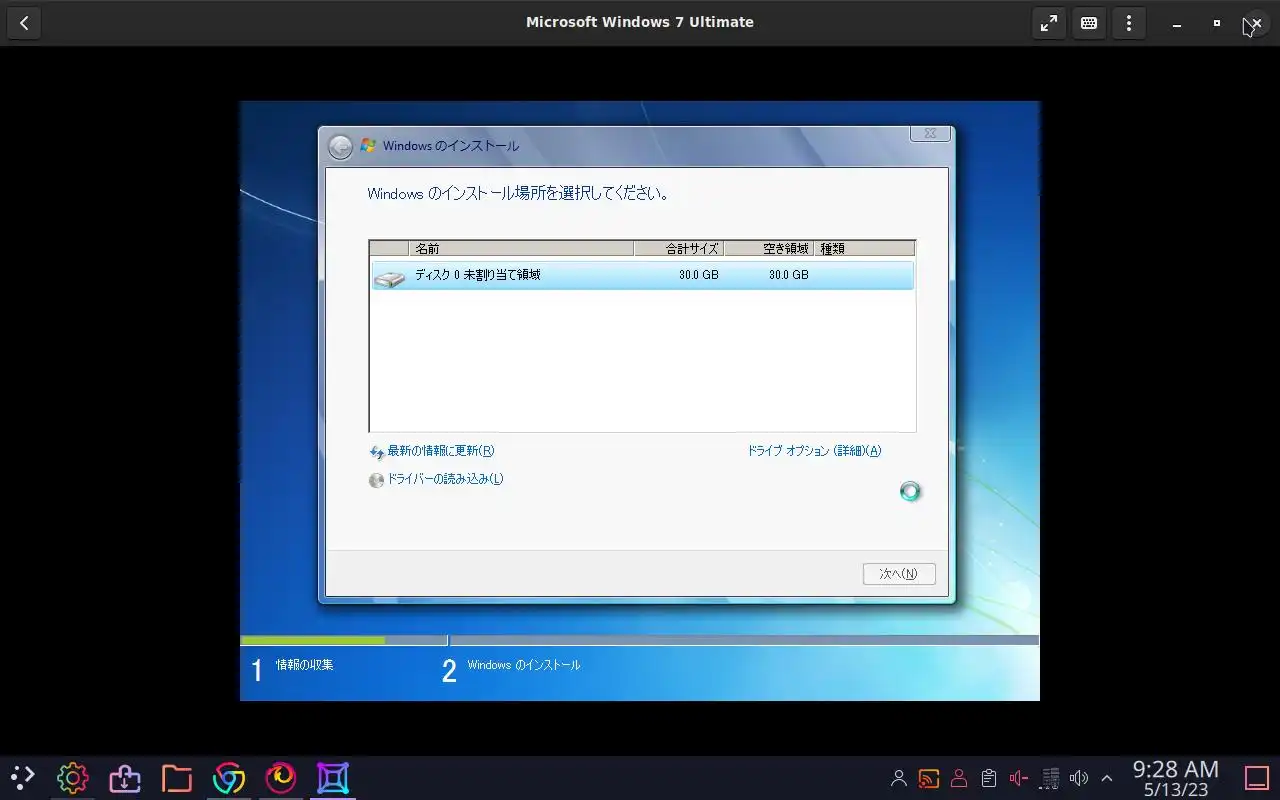Open the clipboard tray icon
This screenshot has width=1280, height=800.
pyautogui.click(x=989, y=778)
